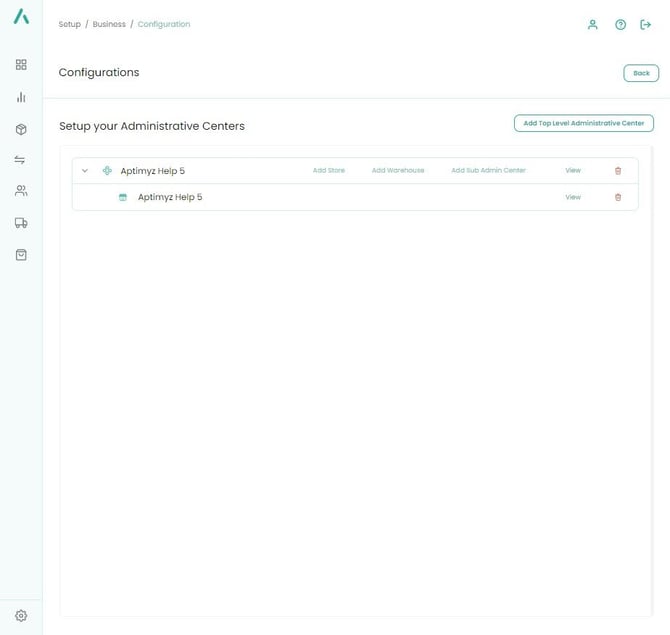Open the help question mark icon
The height and width of the screenshot is (635, 670).
click(x=620, y=25)
